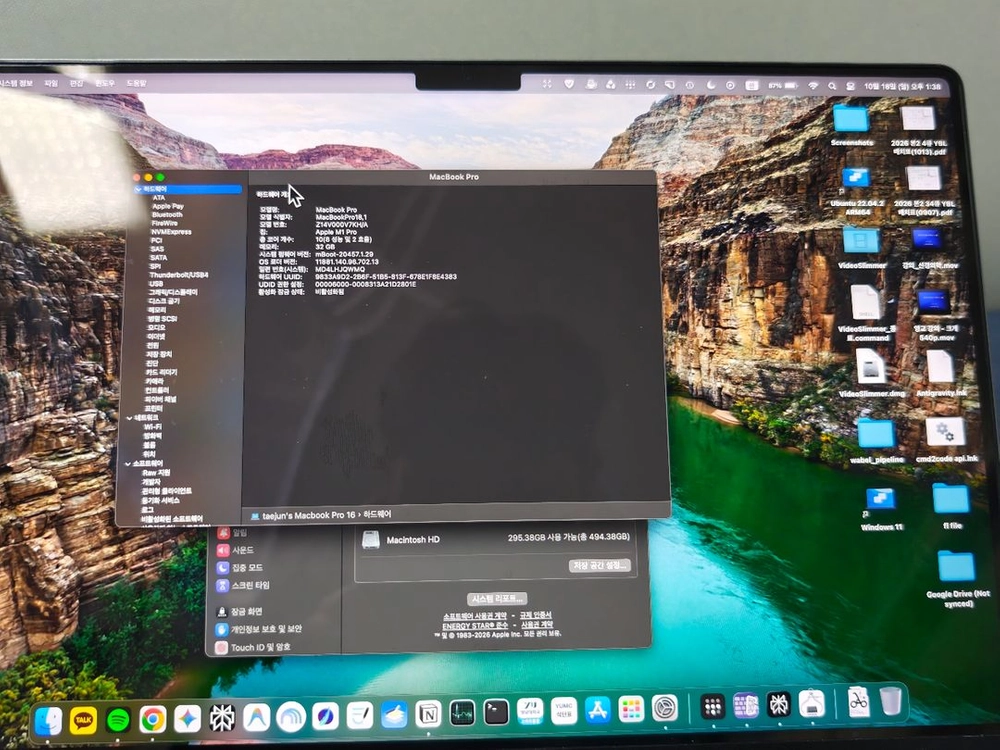Open Touch ID 및 암호 settings
This screenshot has width=1000, height=750.
tap(253, 647)
